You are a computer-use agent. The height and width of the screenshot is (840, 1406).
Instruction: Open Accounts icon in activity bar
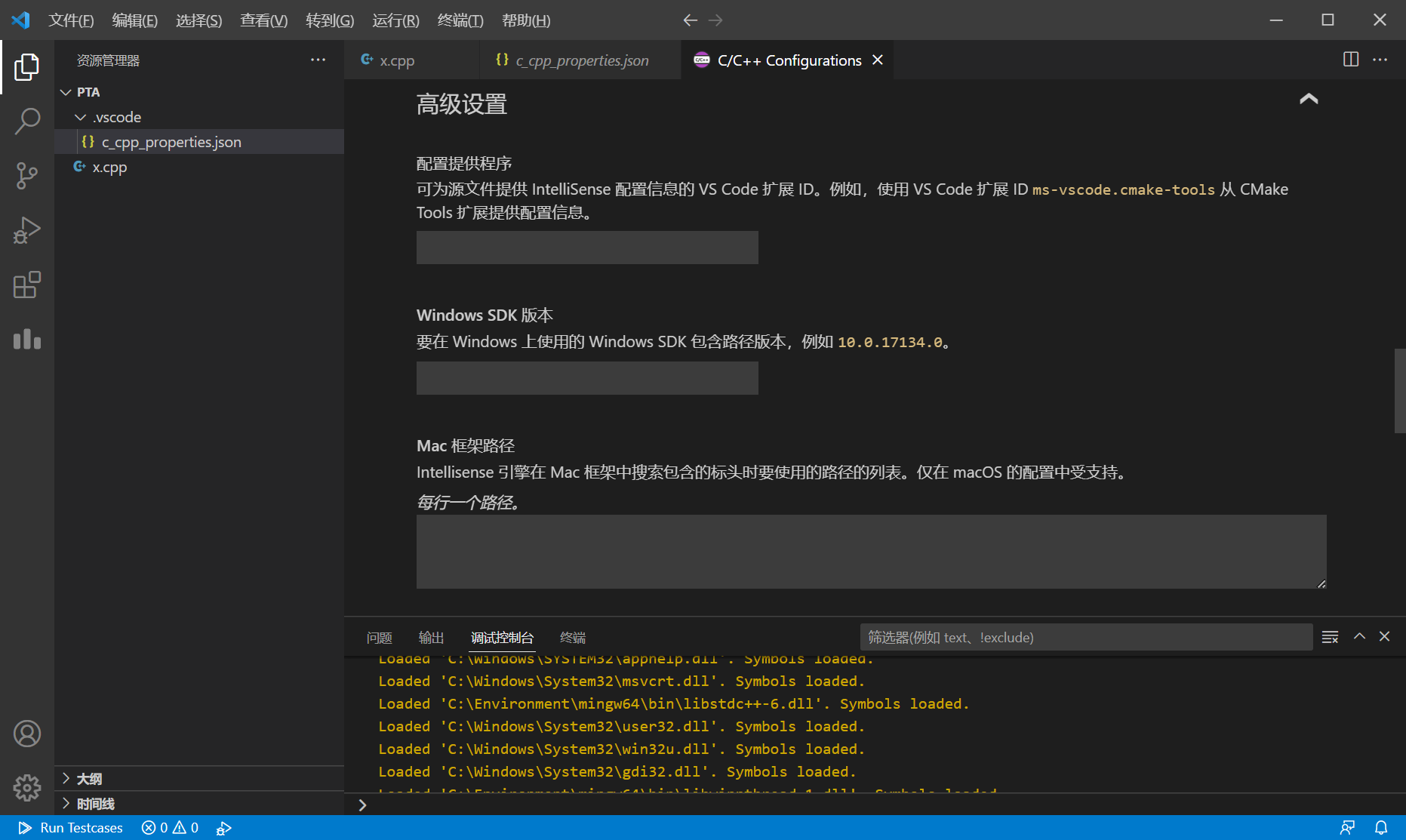click(27, 734)
